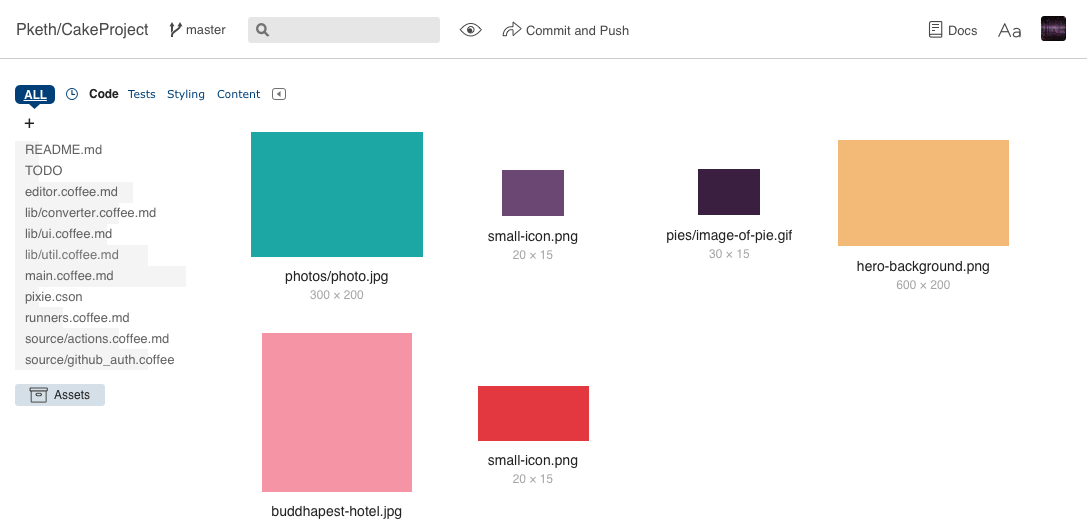The height and width of the screenshot is (522, 1087).
Task: Add a new file with plus icon
Action: 29,123
